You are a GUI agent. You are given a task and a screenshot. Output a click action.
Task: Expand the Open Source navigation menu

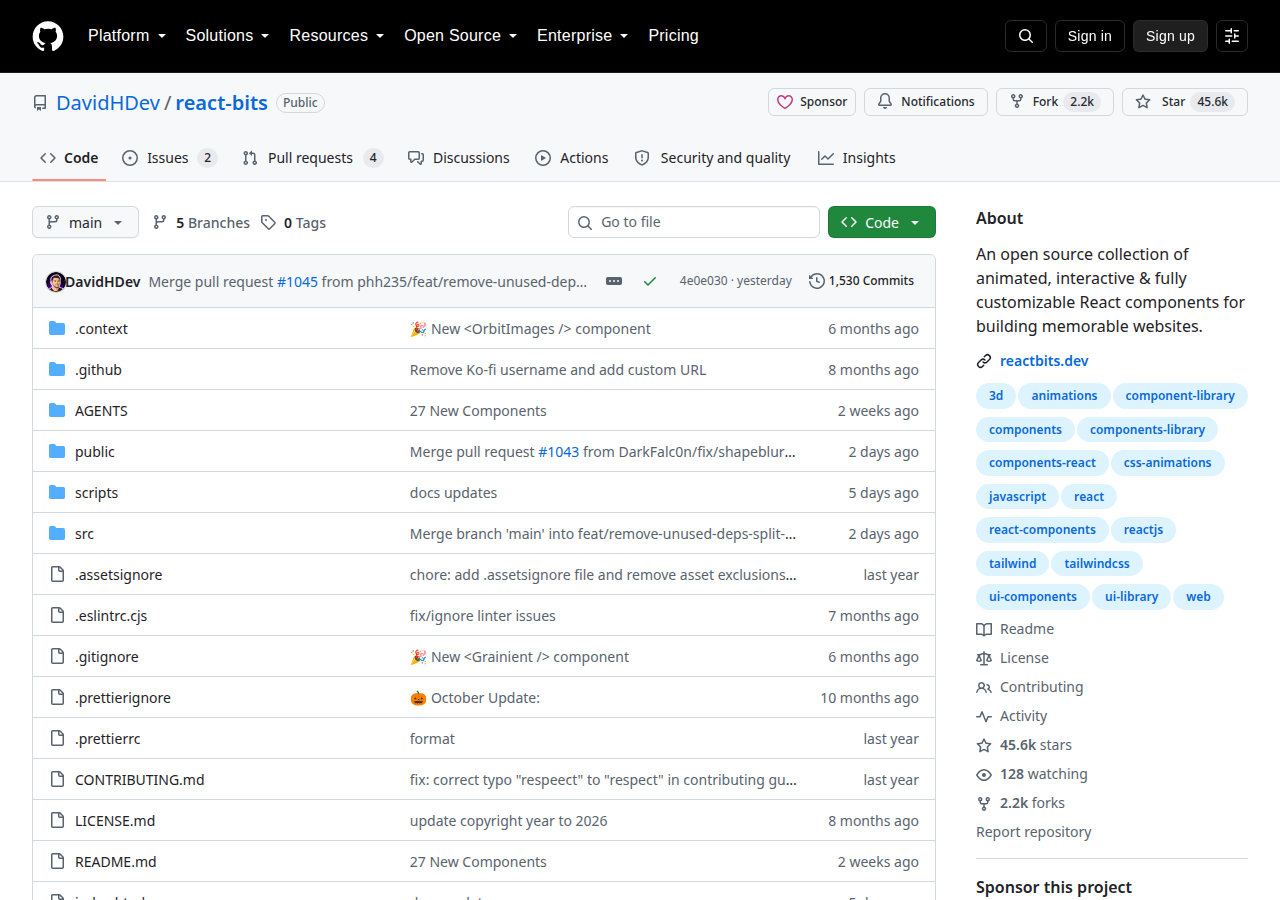point(460,36)
